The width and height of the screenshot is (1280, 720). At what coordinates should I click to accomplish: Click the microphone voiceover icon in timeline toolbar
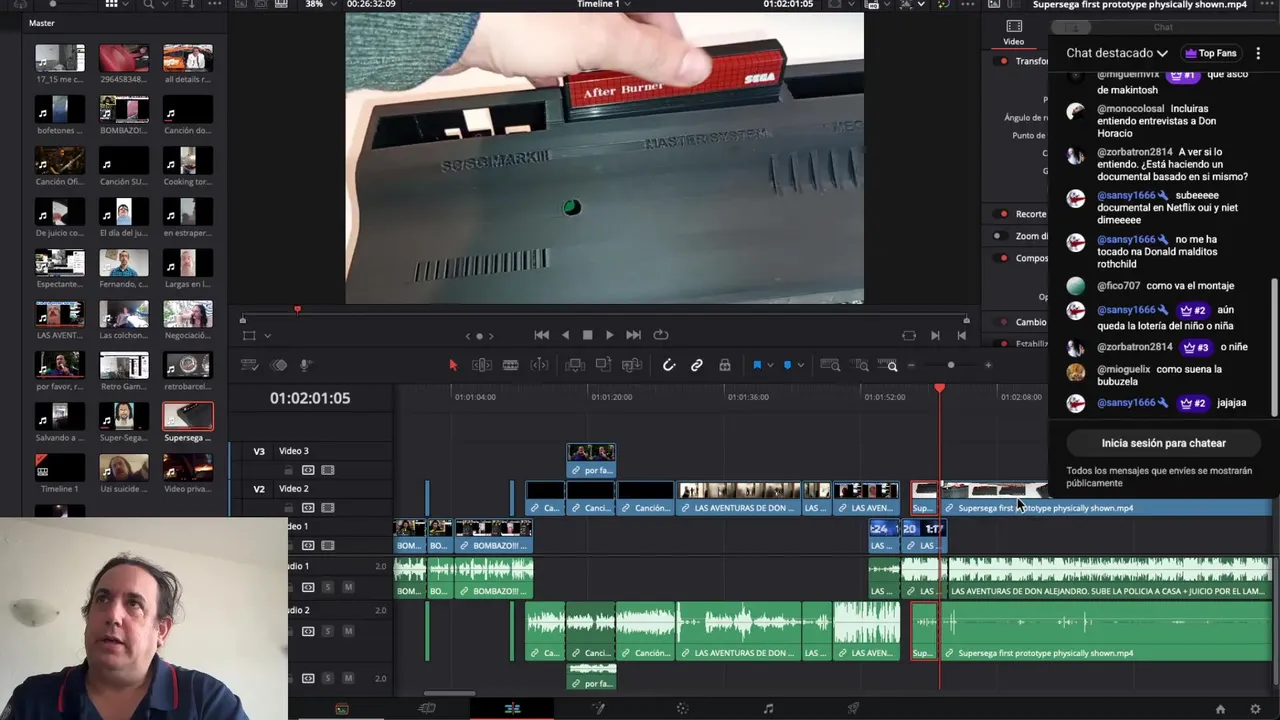(x=306, y=365)
